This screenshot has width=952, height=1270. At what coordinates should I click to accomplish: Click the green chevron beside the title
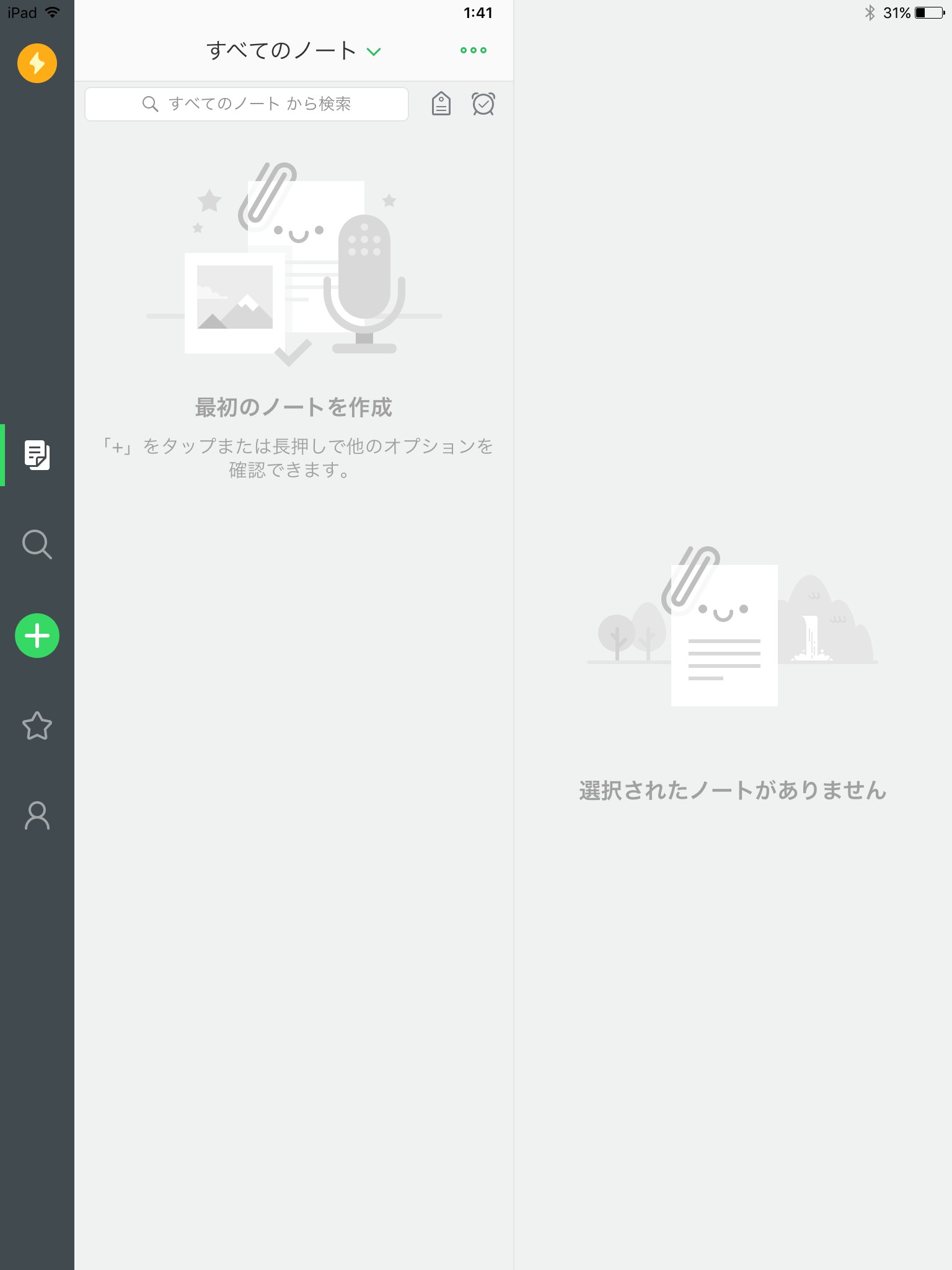pos(374,51)
